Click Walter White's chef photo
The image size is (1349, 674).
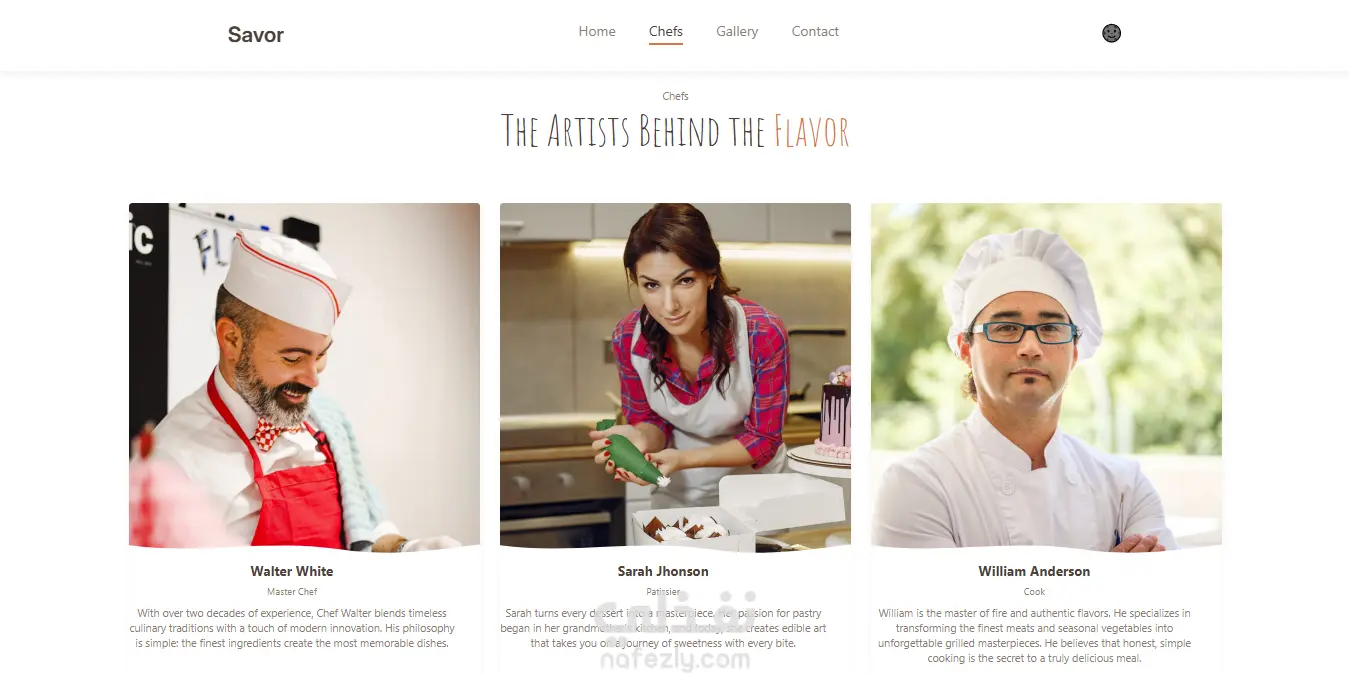304,376
